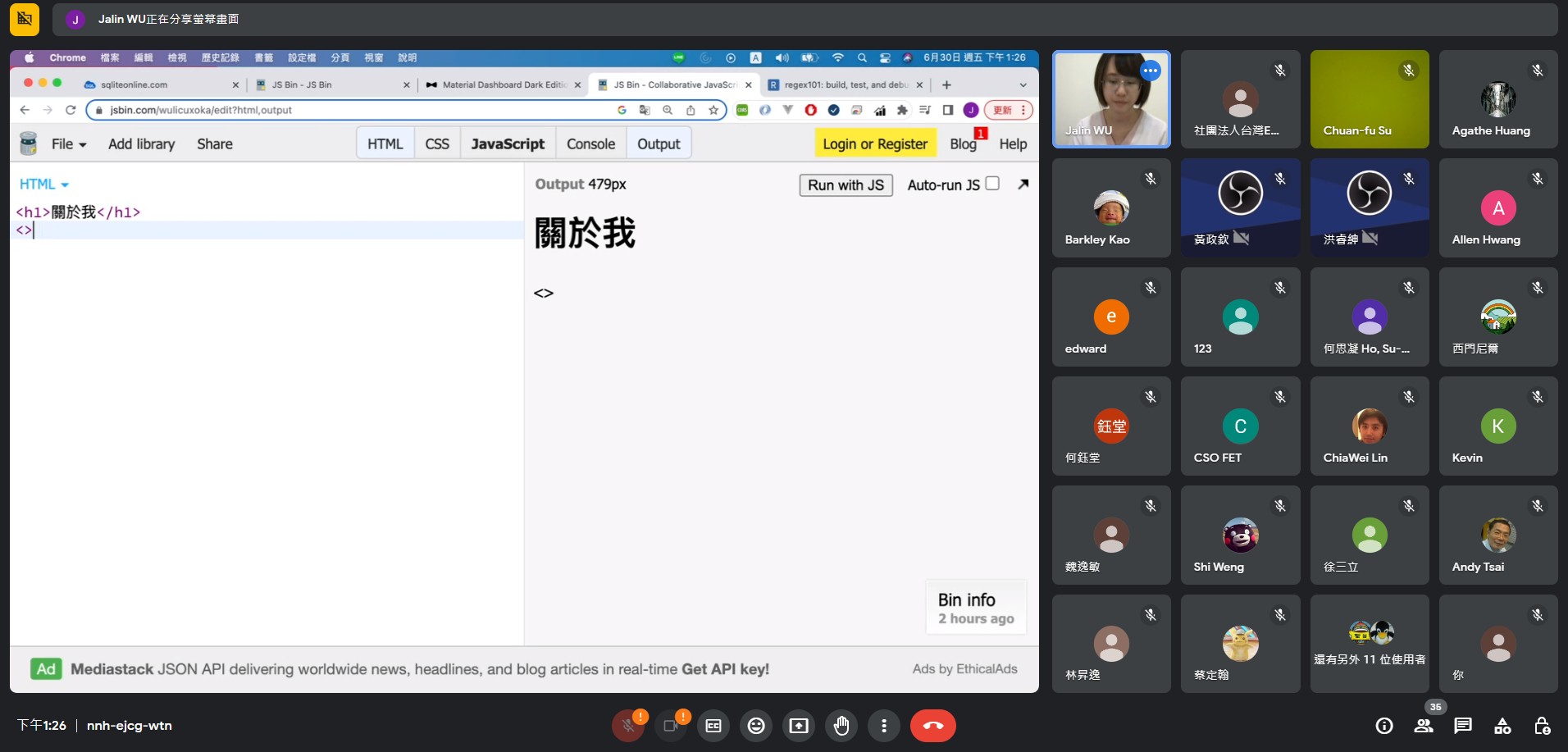Image resolution: width=1568 pixels, height=752 pixels.
Task: Click the Google Meet turn-microphone-on button
Action: coord(628,726)
